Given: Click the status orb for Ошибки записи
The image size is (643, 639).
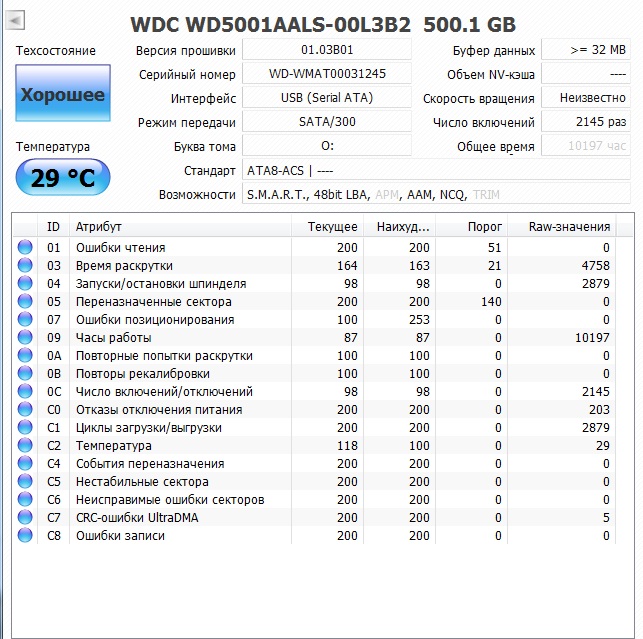Looking at the screenshot, I should click(x=25, y=536).
